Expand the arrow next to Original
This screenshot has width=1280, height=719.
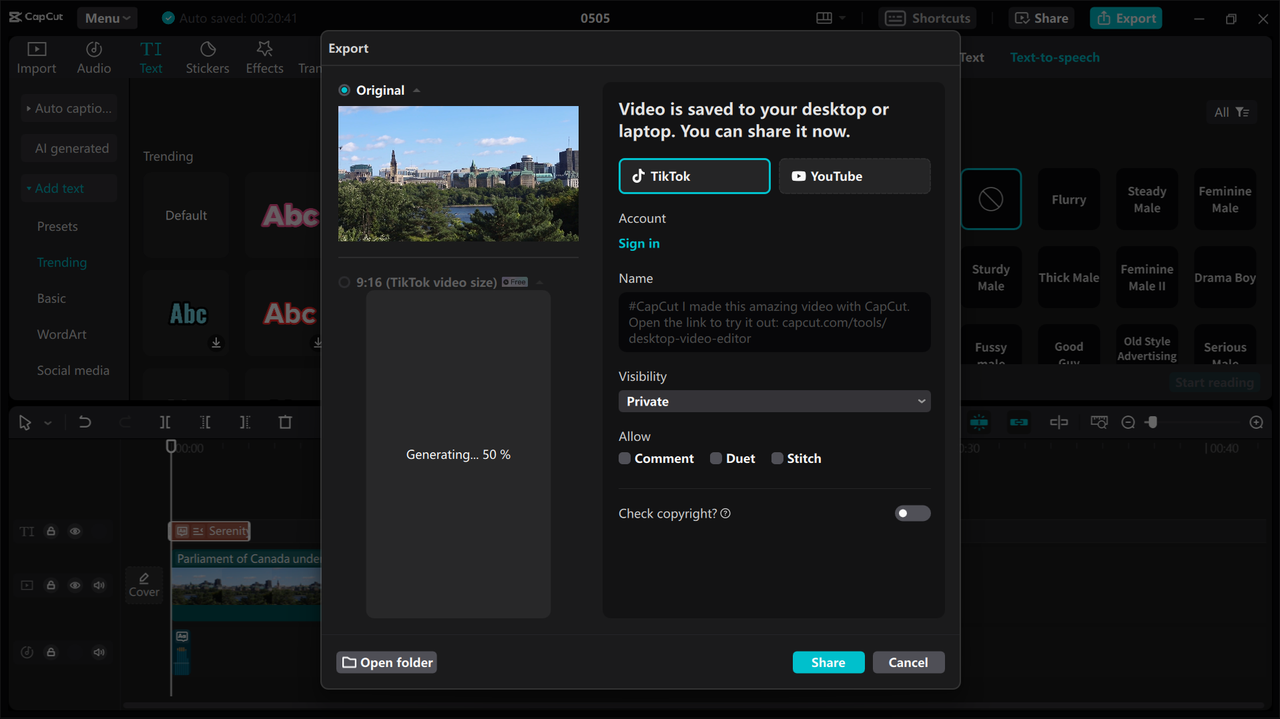[x=417, y=91]
